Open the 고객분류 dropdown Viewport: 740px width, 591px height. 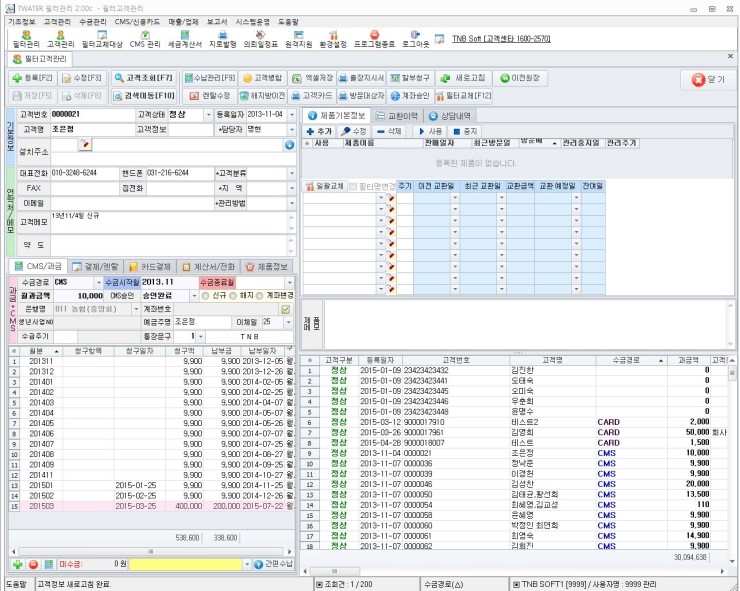coord(292,173)
